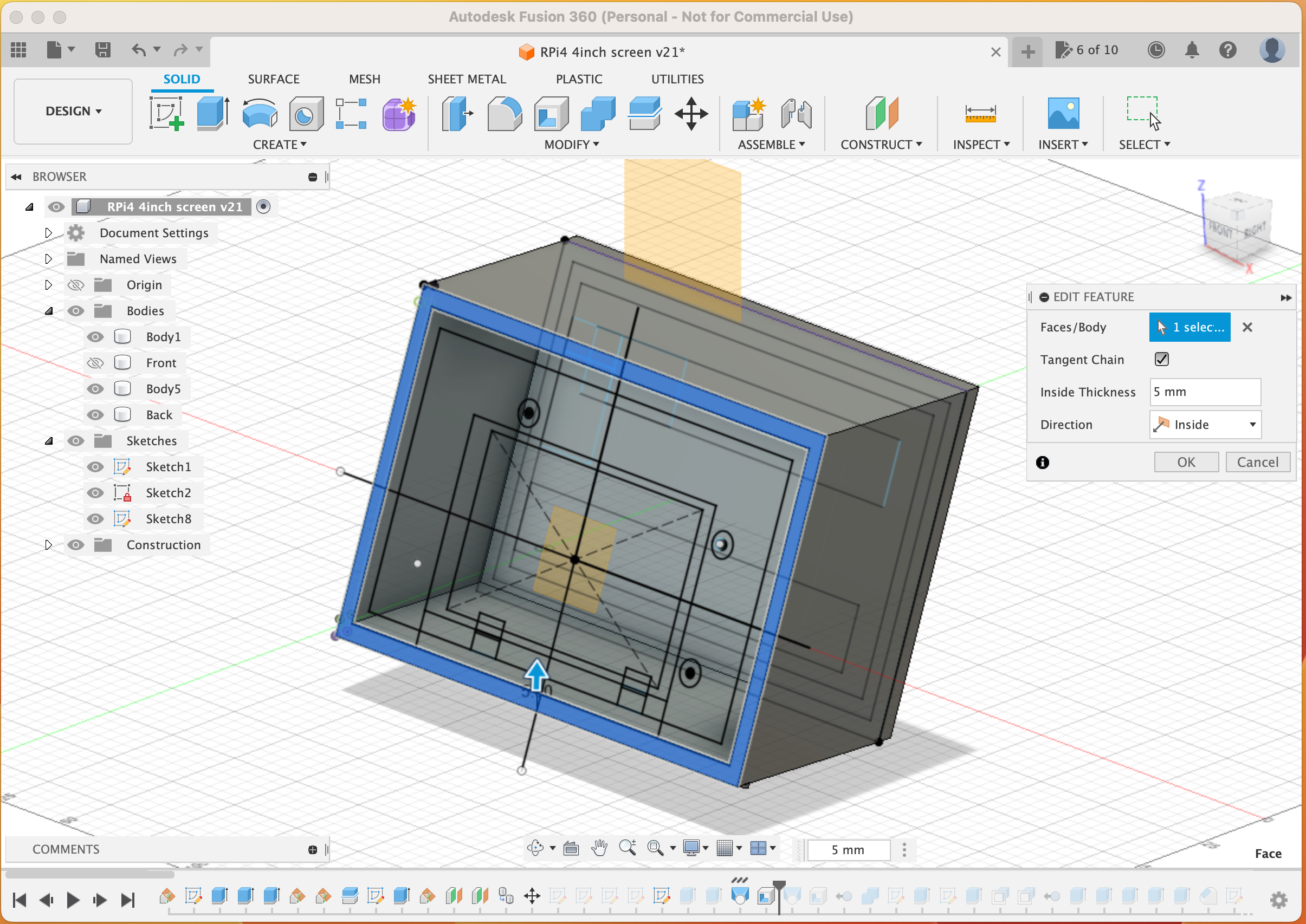Screen dimensions: 1306x924
Task: Switch to the SURFACE tab
Action: tap(273, 79)
